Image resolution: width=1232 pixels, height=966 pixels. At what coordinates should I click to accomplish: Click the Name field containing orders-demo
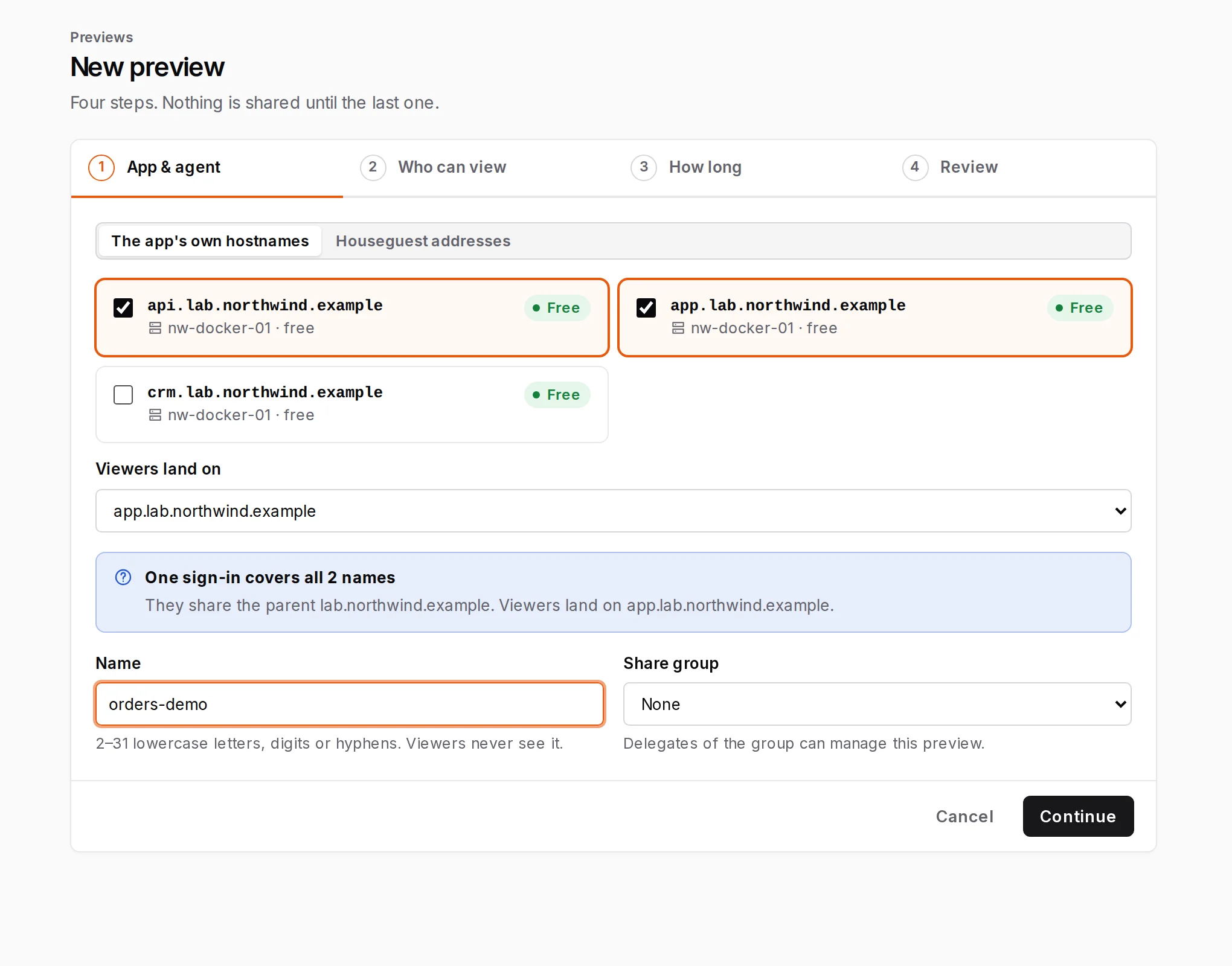pos(350,704)
